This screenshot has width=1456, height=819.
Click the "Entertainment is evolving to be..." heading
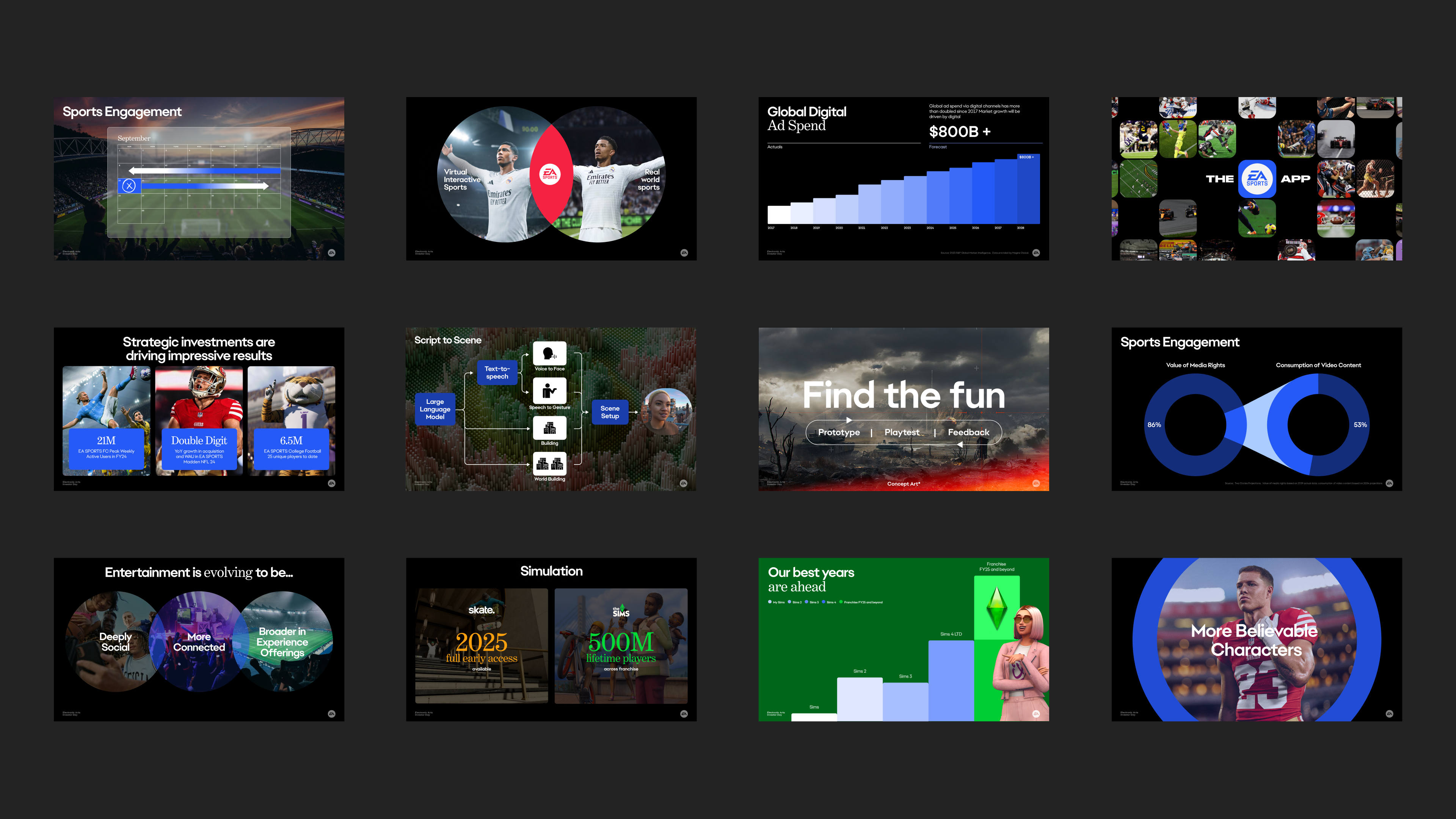pyautogui.click(x=199, y=573)
